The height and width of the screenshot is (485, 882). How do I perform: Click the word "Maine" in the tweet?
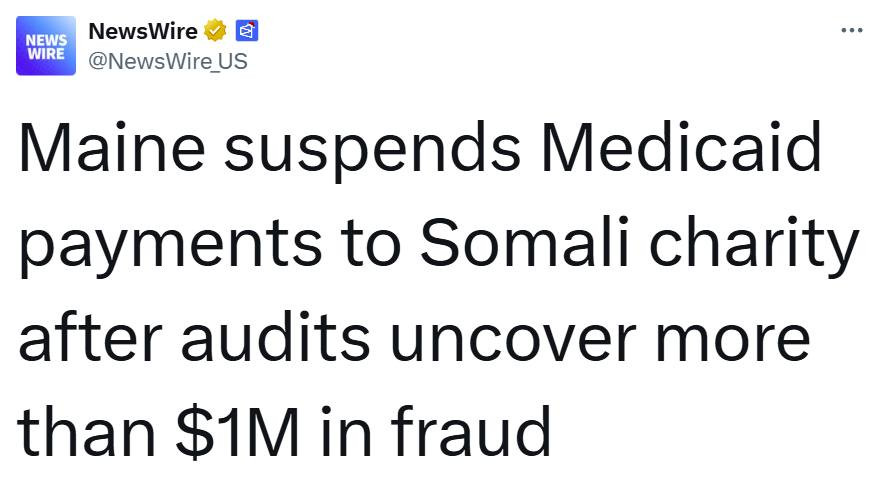point(111,149)
